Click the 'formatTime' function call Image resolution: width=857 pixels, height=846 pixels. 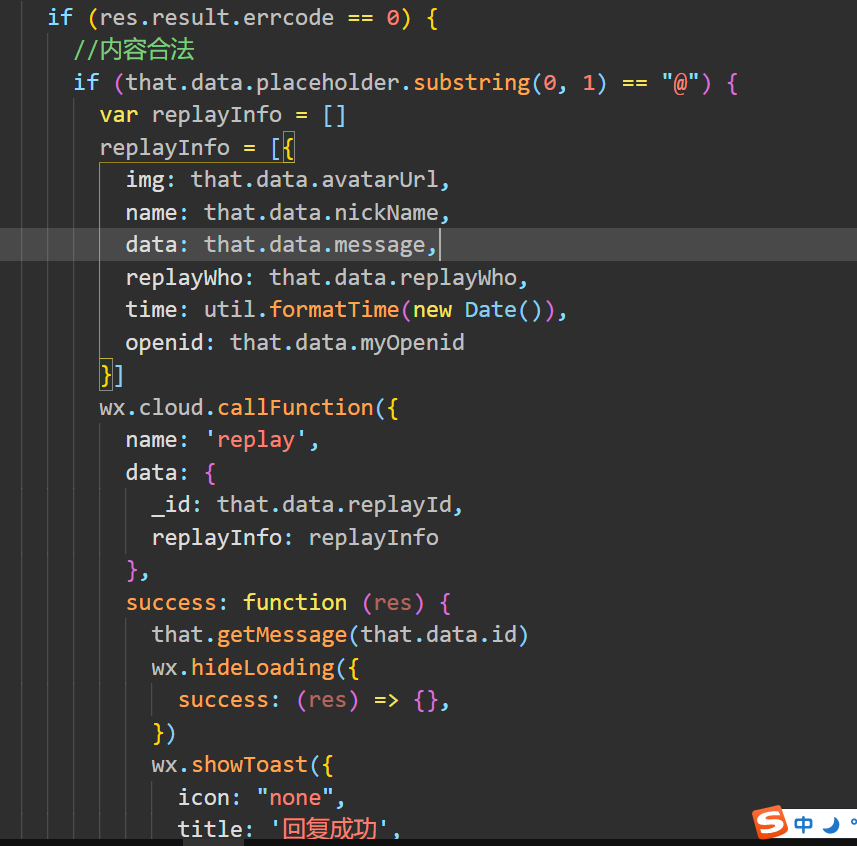(x=334, y=310)
